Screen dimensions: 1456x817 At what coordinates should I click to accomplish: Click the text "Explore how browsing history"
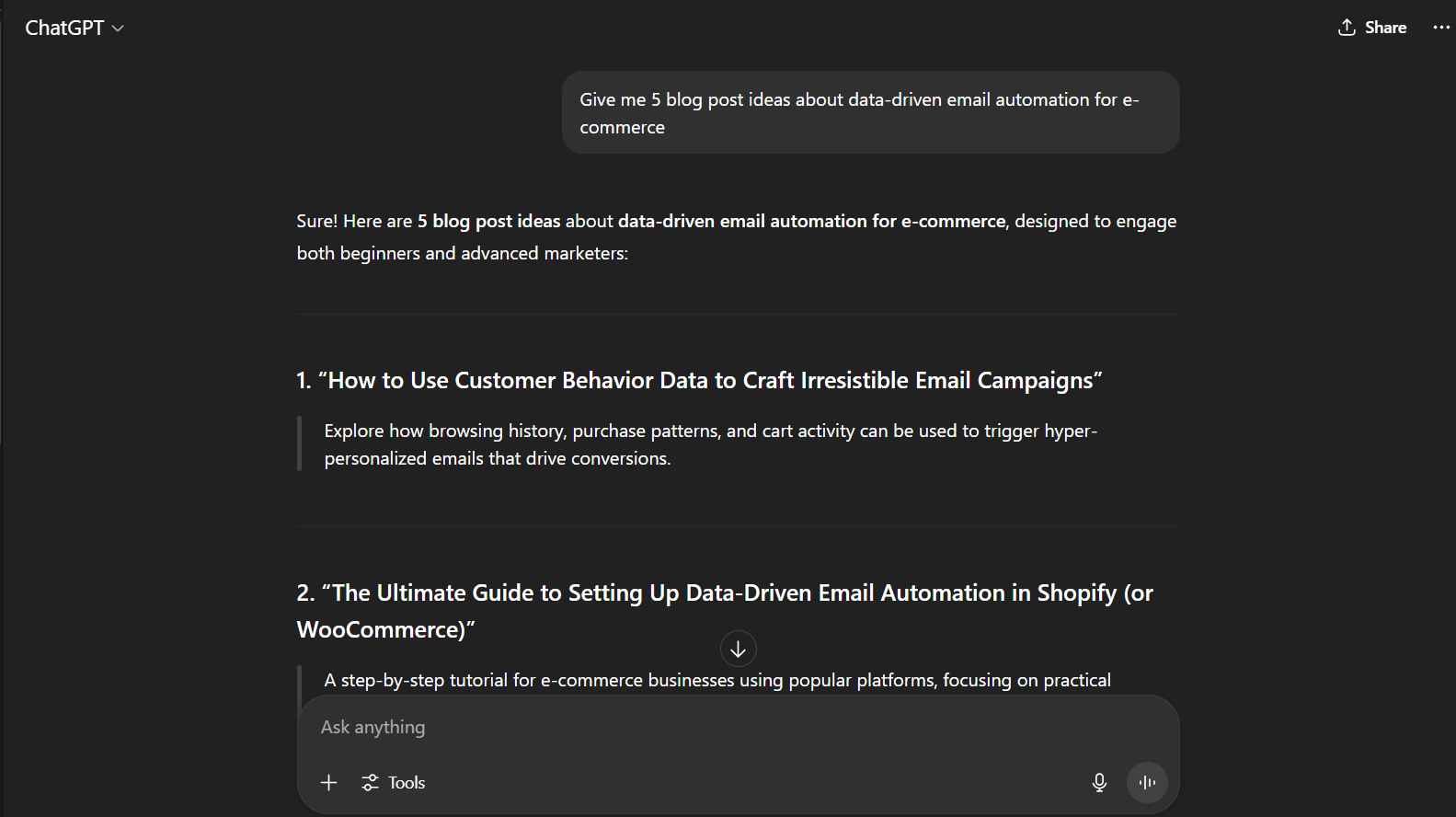click(x=446, y=431)
